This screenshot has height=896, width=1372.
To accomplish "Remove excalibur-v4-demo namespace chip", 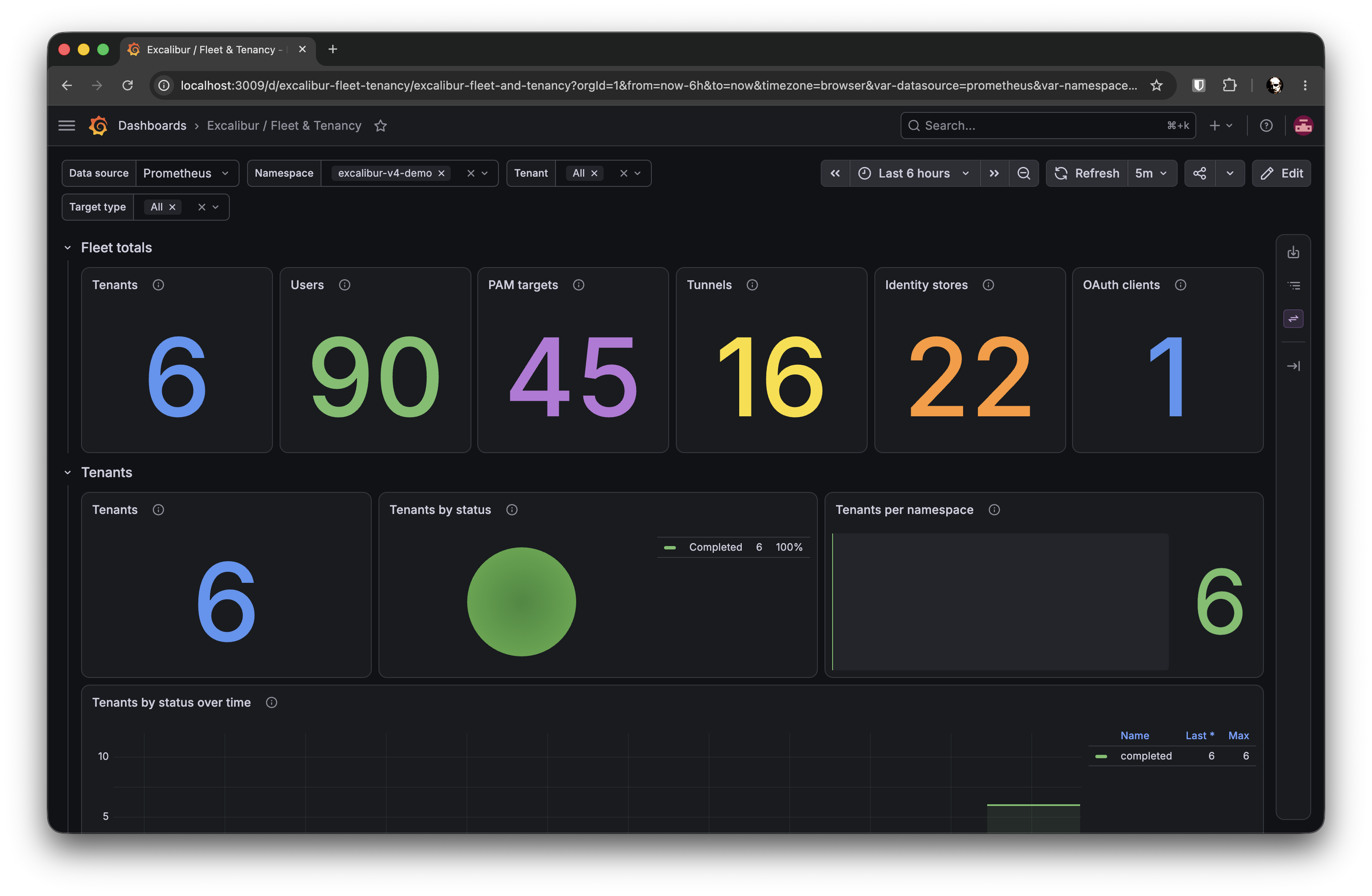I will (x=441, y=173).
